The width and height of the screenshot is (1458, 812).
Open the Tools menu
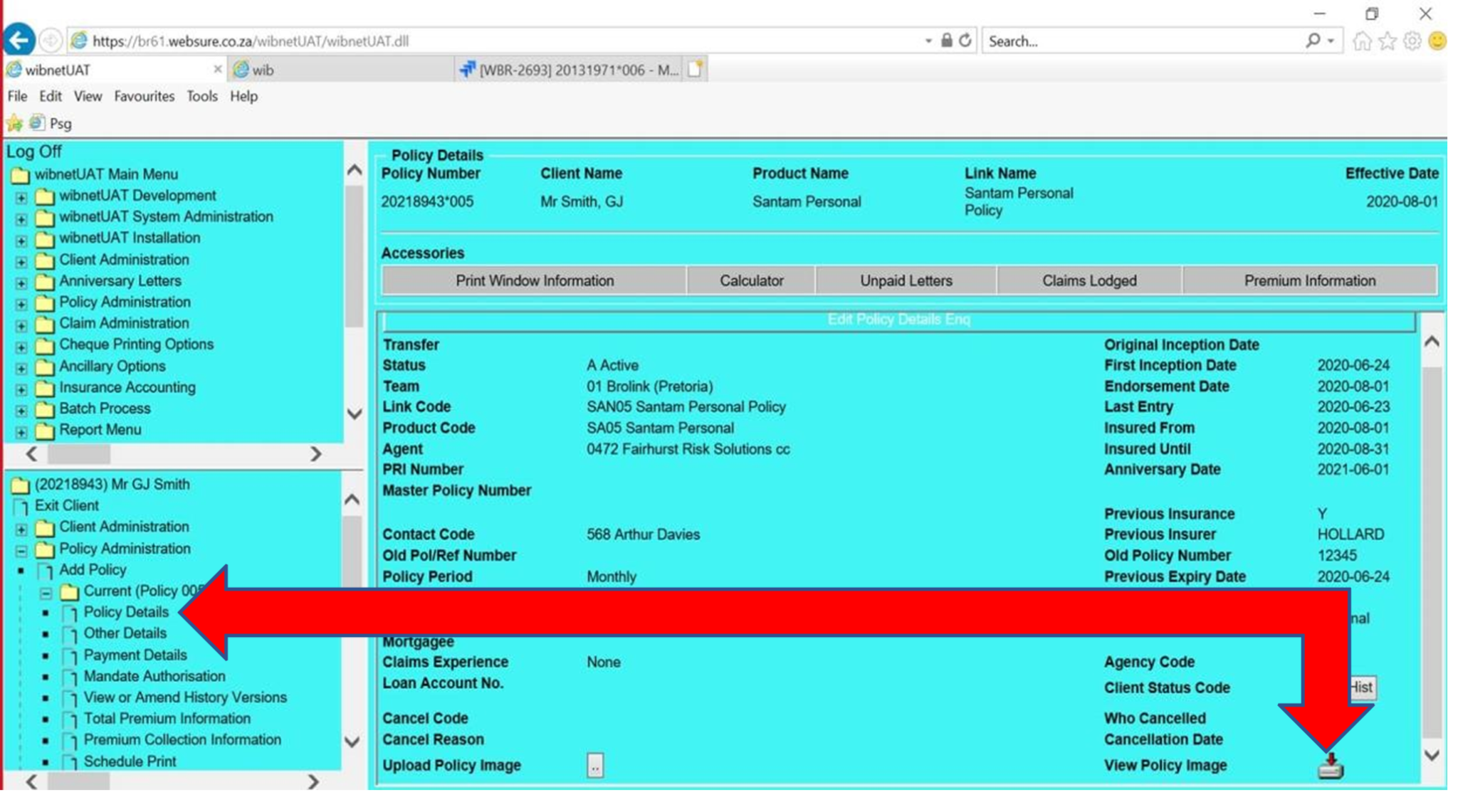click(202, 96)
